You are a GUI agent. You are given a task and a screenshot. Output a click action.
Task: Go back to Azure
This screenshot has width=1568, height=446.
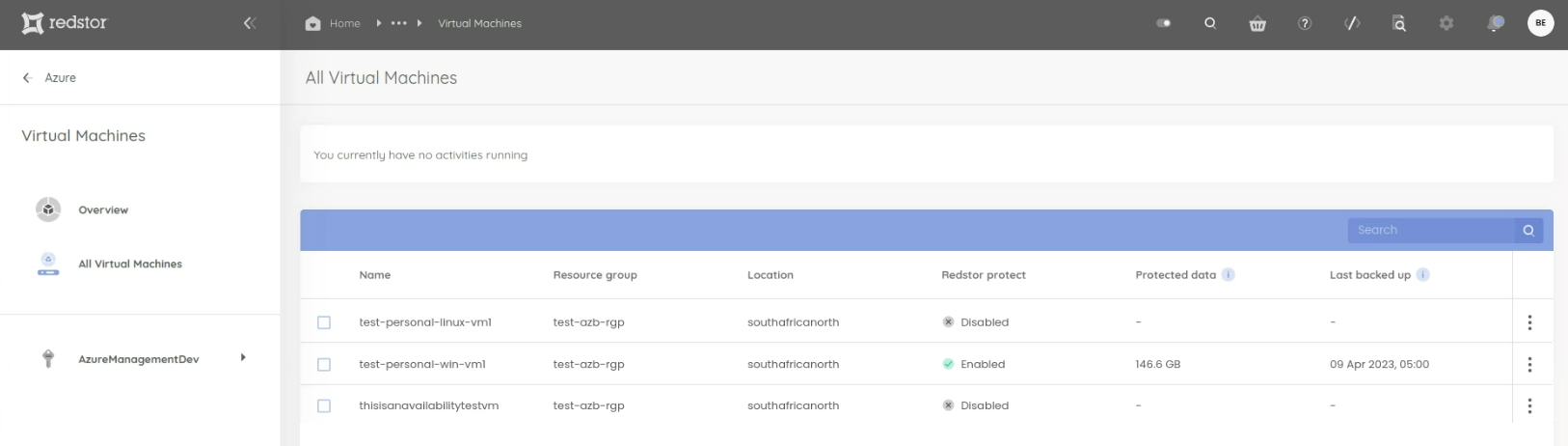[49, 77]
